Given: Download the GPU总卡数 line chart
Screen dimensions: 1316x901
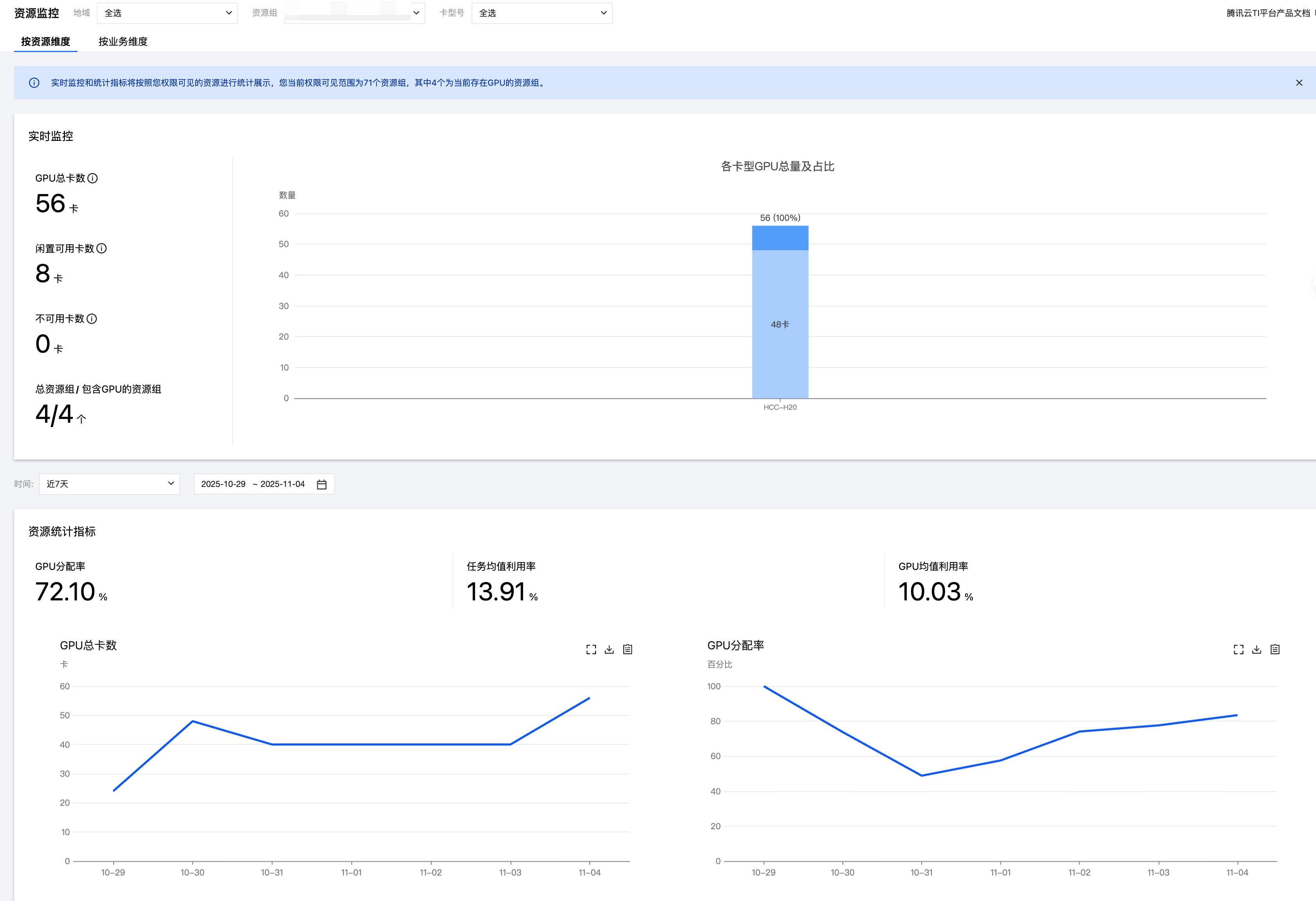Looking at the screenshot, I should pyautogui.click(x=609, y=649).
